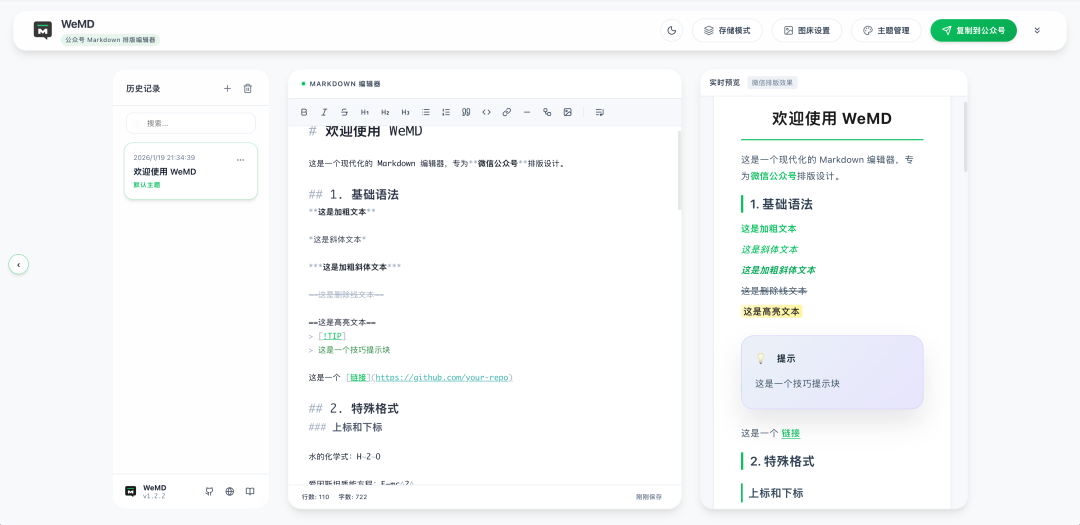Delete history using the trash icon
This screenshot has width=1080, height=525.
coord(248,88)
